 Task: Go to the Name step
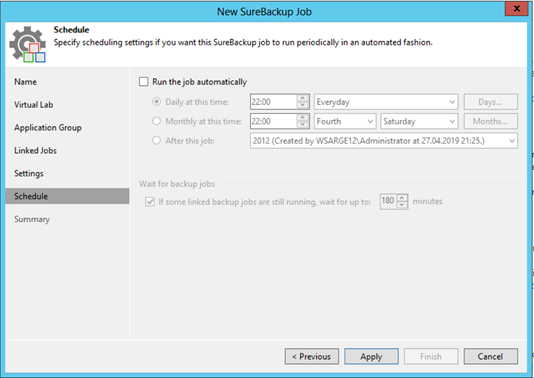coord(26,82)
